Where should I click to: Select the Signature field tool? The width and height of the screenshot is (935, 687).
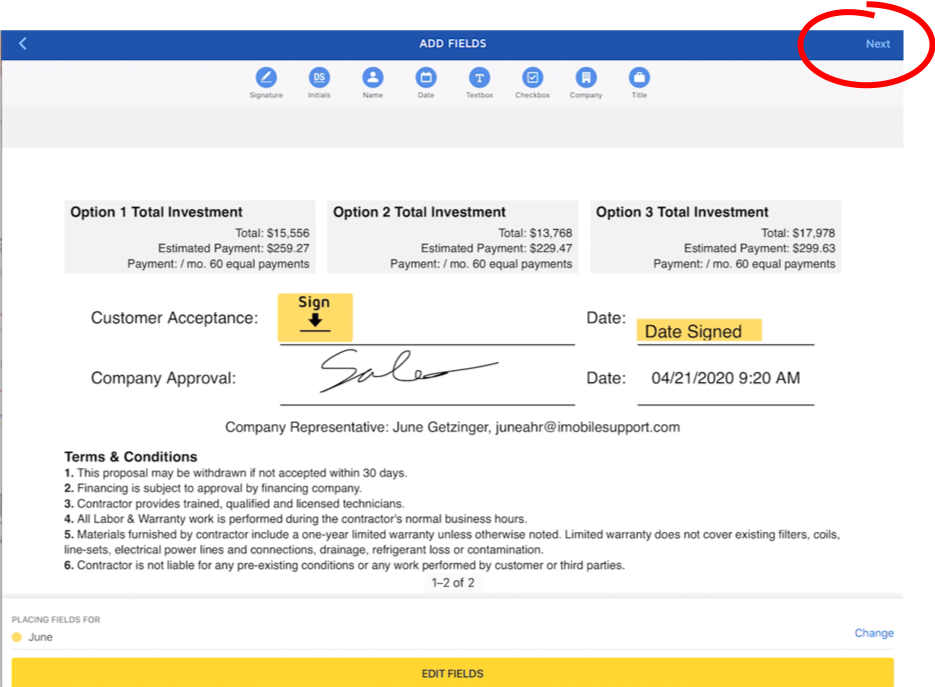point(266,82)
